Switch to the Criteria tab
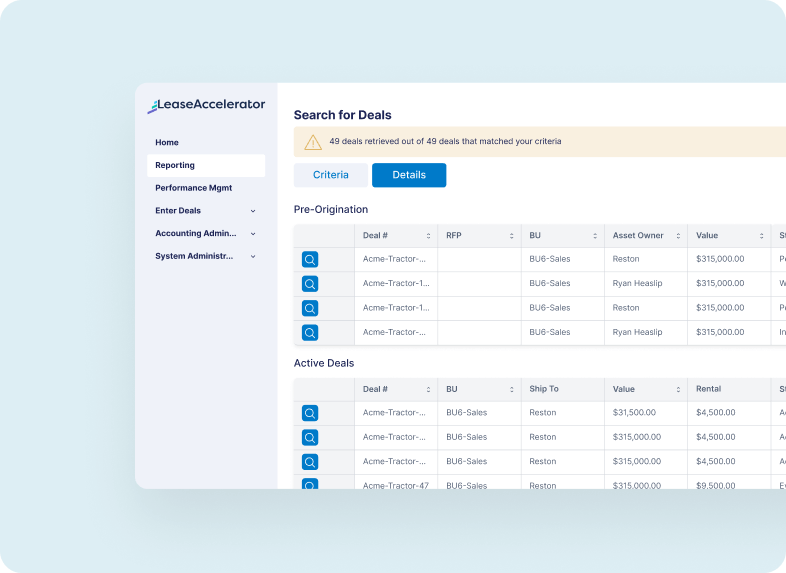Image resolution: width=786 pixels, height=573 pixels. click(x=331, y=175)
